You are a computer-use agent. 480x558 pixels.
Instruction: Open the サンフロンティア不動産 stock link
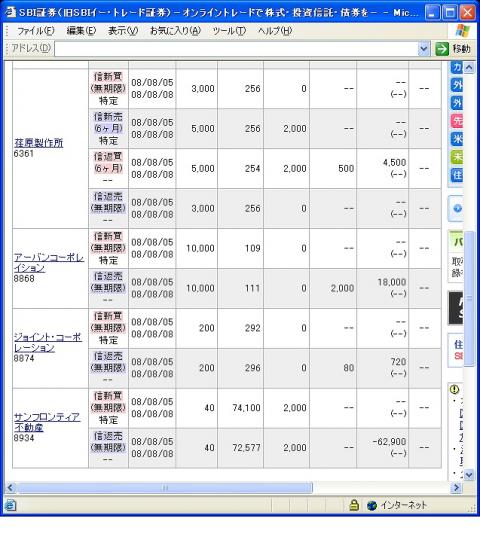point(47,422)
